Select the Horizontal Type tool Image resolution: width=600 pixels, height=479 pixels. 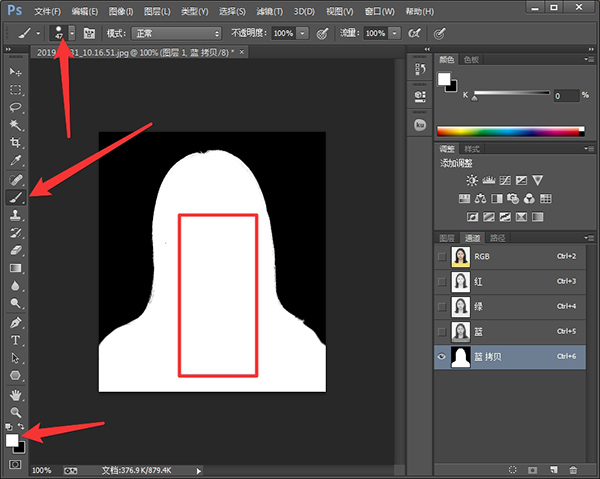coord(16,340)
